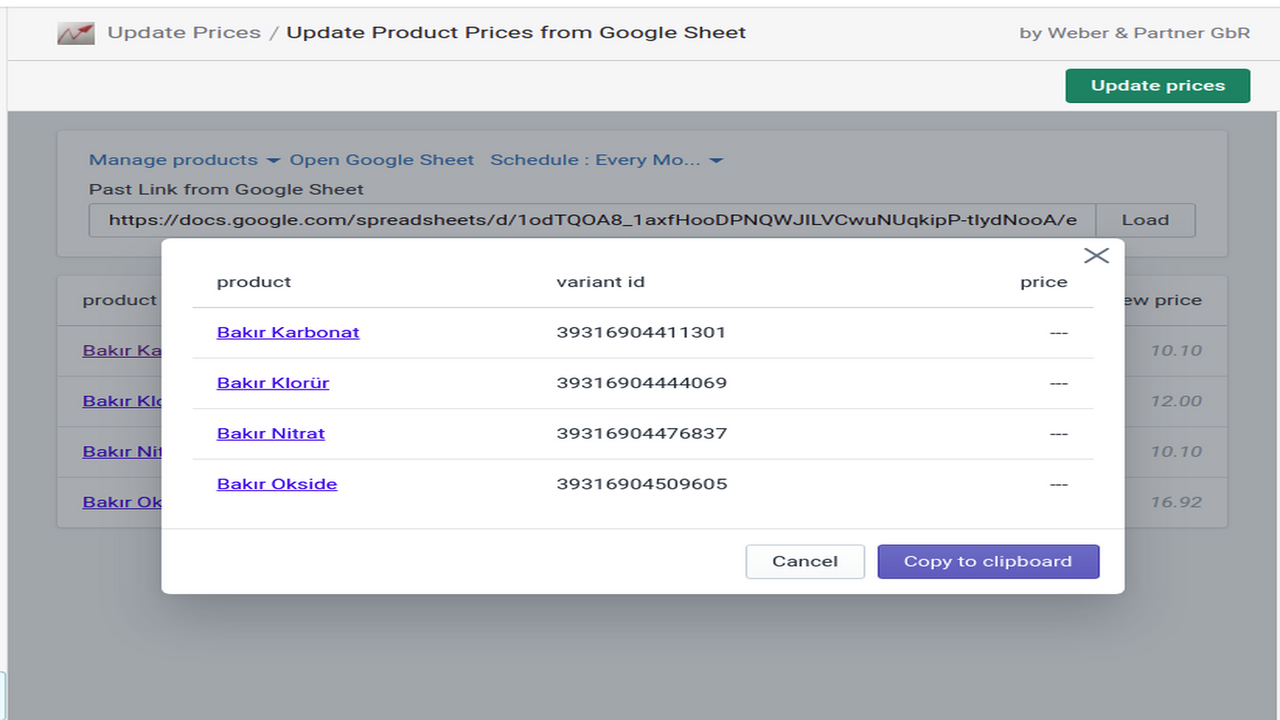
Task: Open the Bakır Klorür product link
Action: coord(272,382)
